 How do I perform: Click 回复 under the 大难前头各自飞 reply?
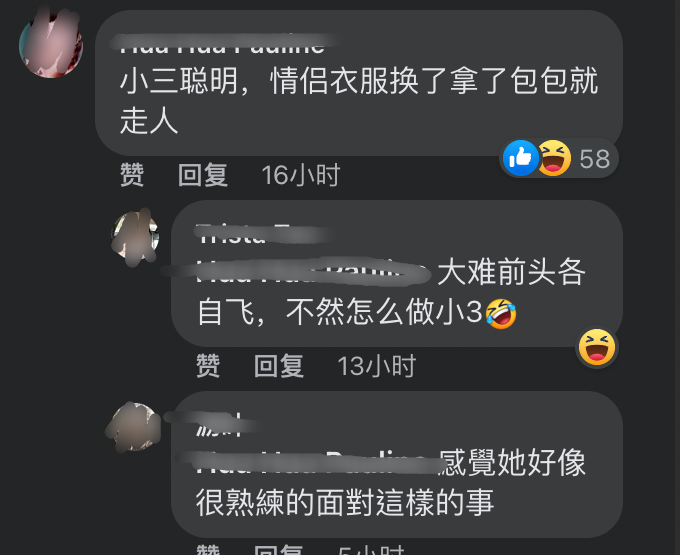click(x=279, y=366)
